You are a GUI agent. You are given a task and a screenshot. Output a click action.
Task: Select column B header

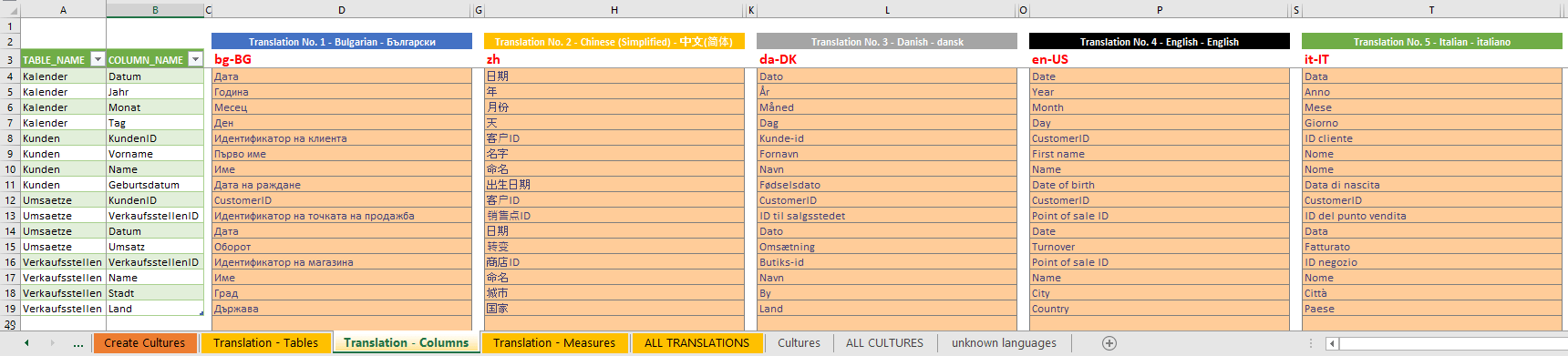point(155,10)
